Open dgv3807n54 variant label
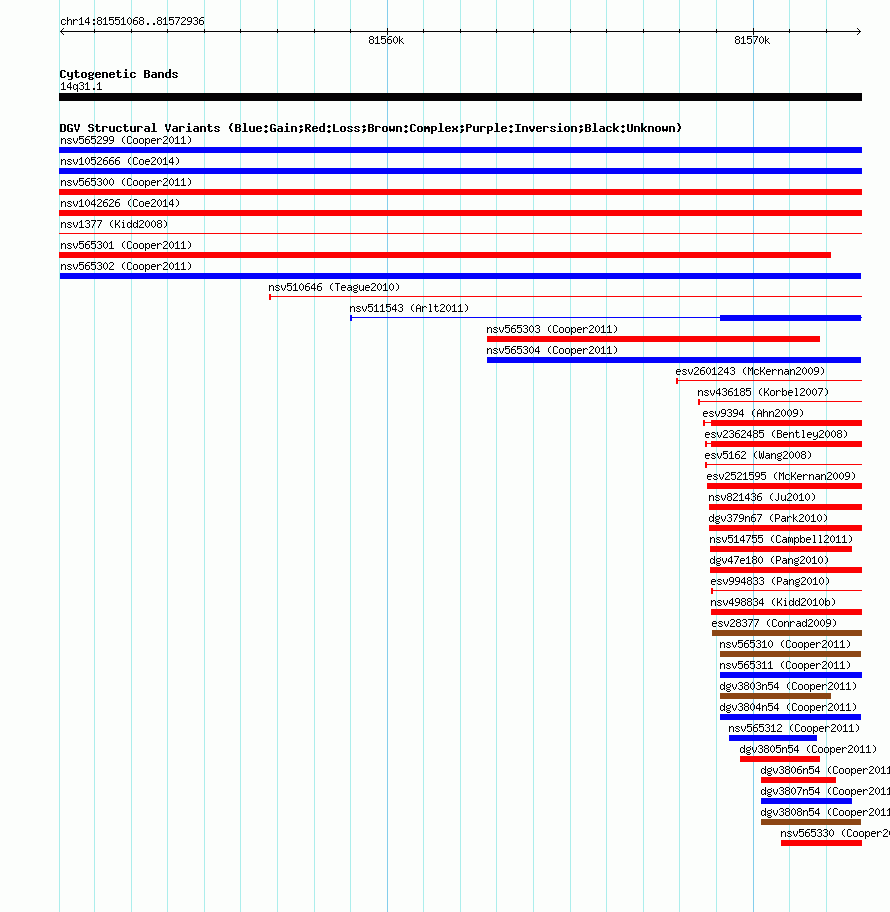 point(825,791)
